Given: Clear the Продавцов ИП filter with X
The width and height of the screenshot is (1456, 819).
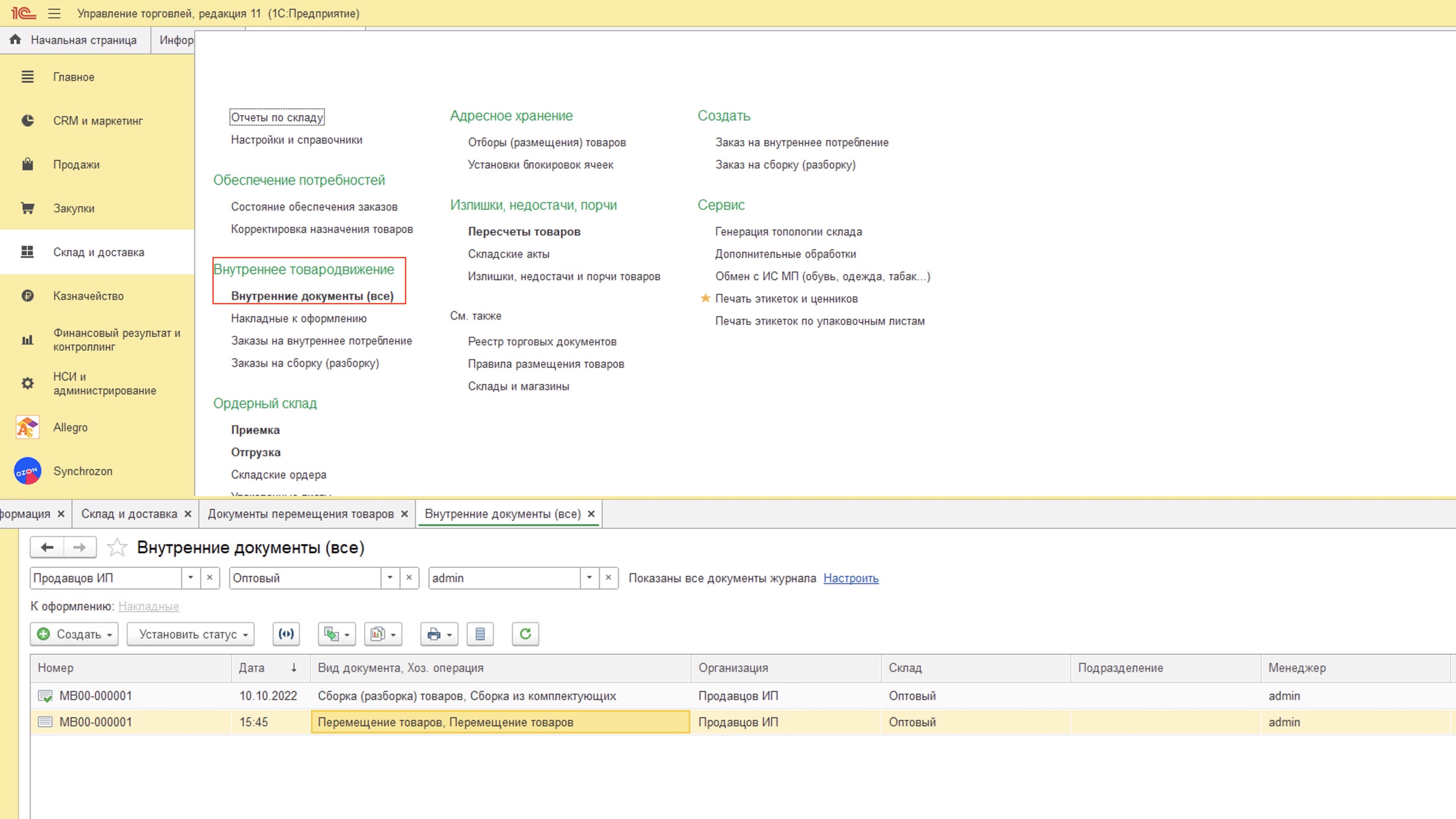Looking at the screenshot, I should 210,578.
